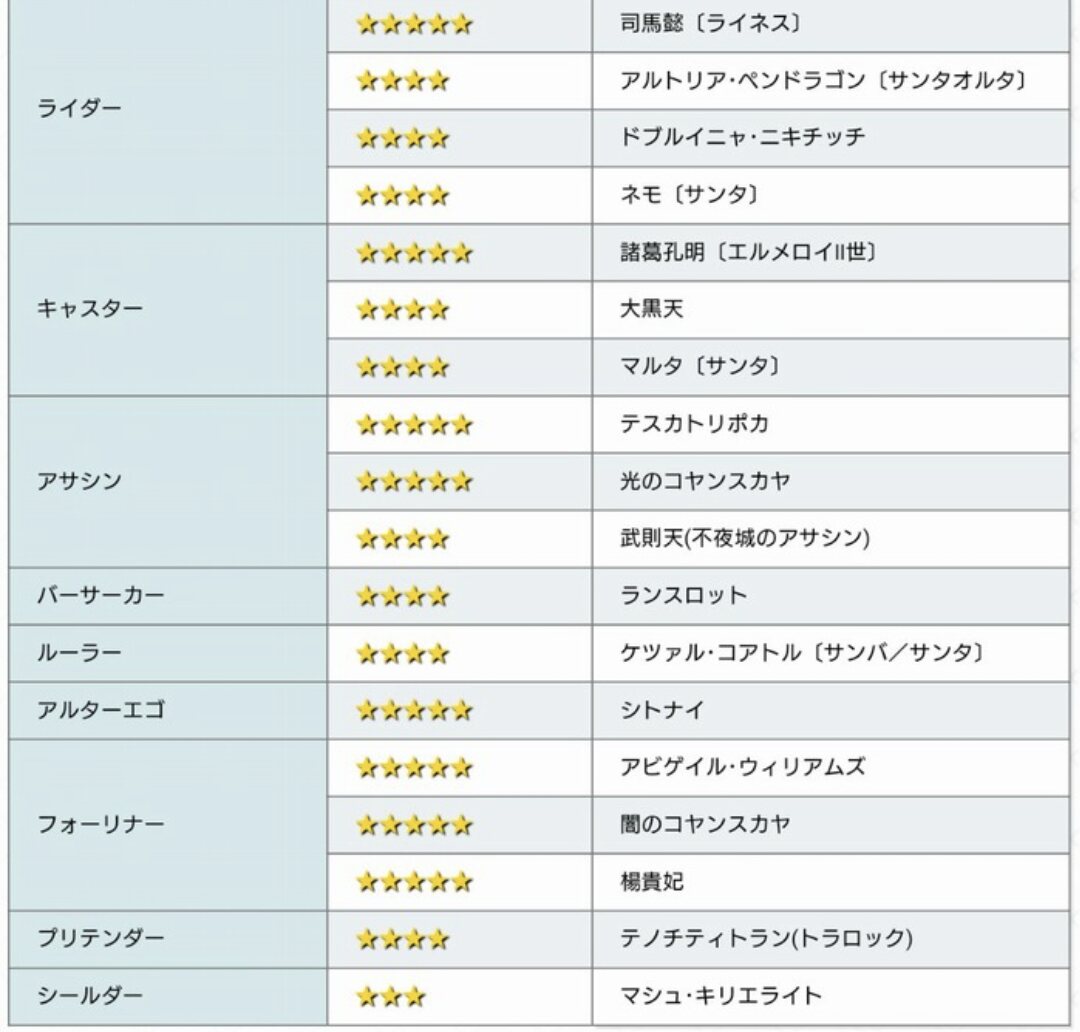Click the servant name アルトリア・ペンドラゴン〔サンタオルタ〕
Image resolution: width=1080 pixels, height=1032 pixels.
[823, 81]
